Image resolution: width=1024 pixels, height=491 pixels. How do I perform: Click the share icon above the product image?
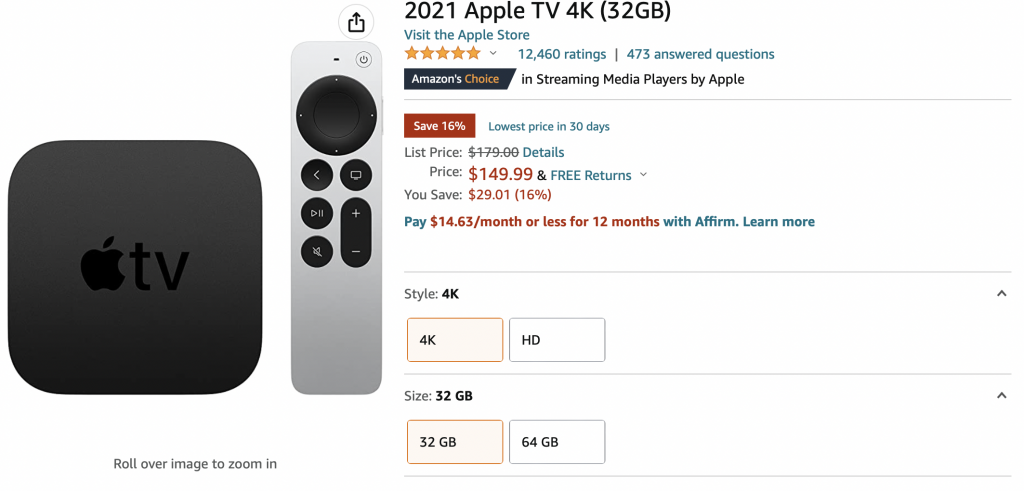click(x=356, y=22)
